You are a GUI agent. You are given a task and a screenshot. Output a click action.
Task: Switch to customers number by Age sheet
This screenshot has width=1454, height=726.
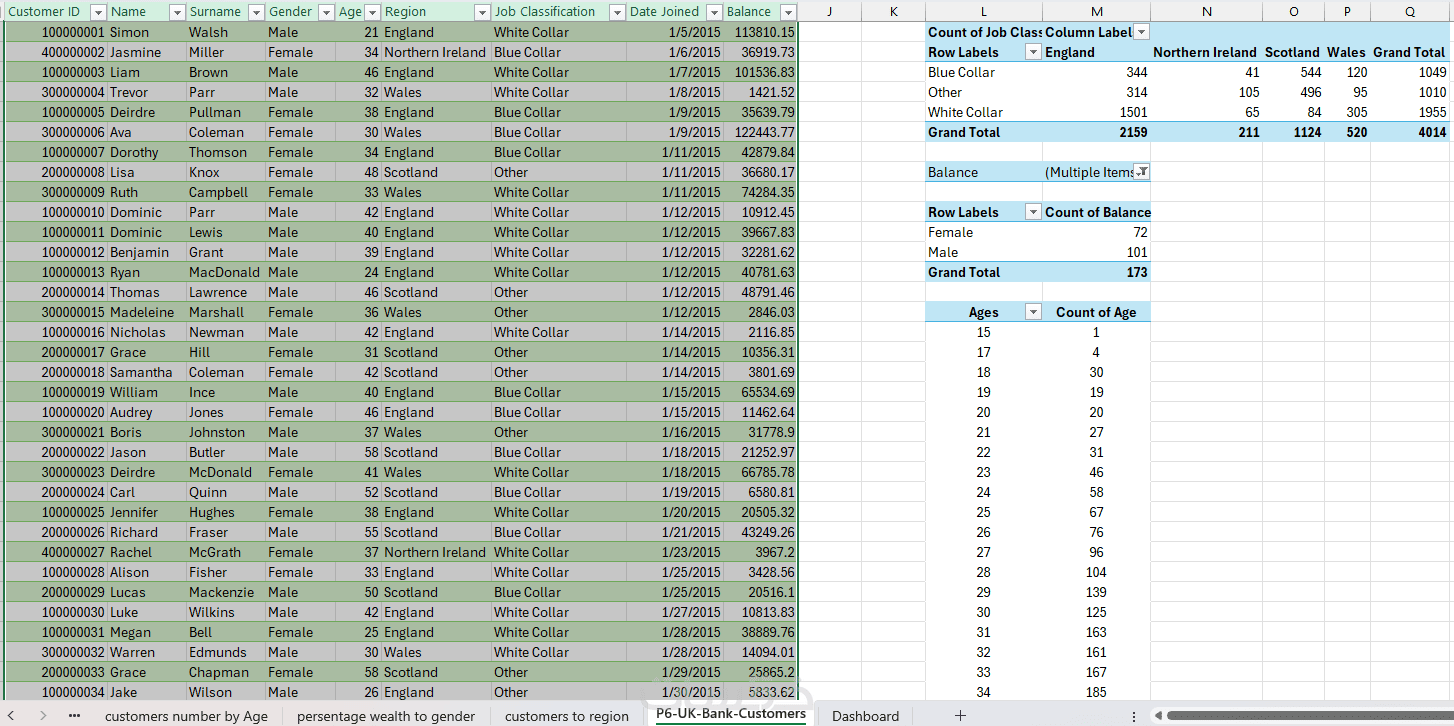click(x=186, y=716)
